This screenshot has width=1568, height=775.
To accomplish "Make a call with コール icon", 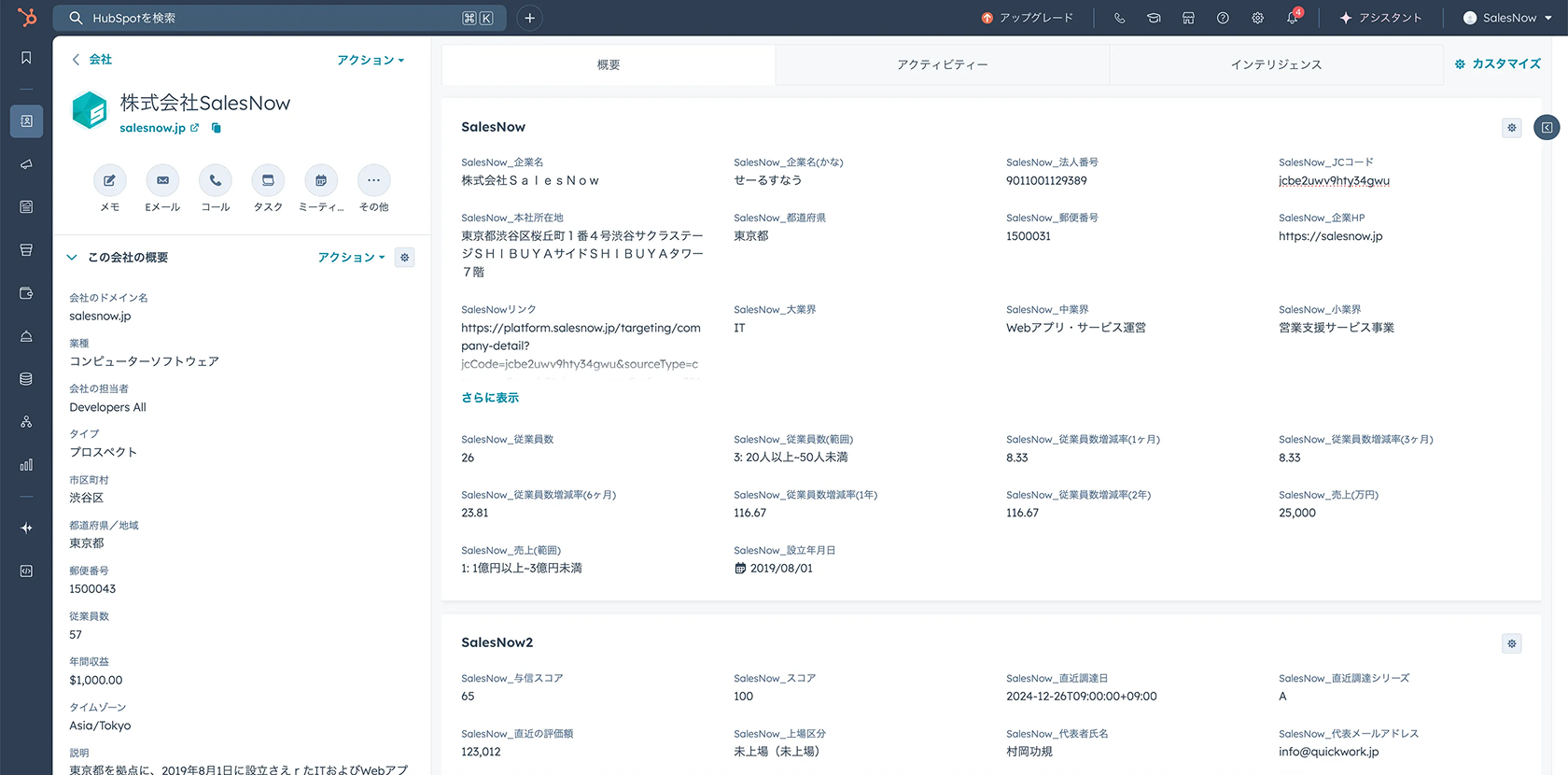I will tap(216, 180).
